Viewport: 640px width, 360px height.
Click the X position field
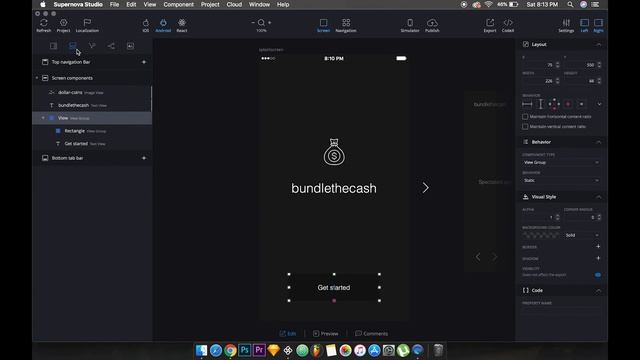pyautogui.click(x=538, y=65)
